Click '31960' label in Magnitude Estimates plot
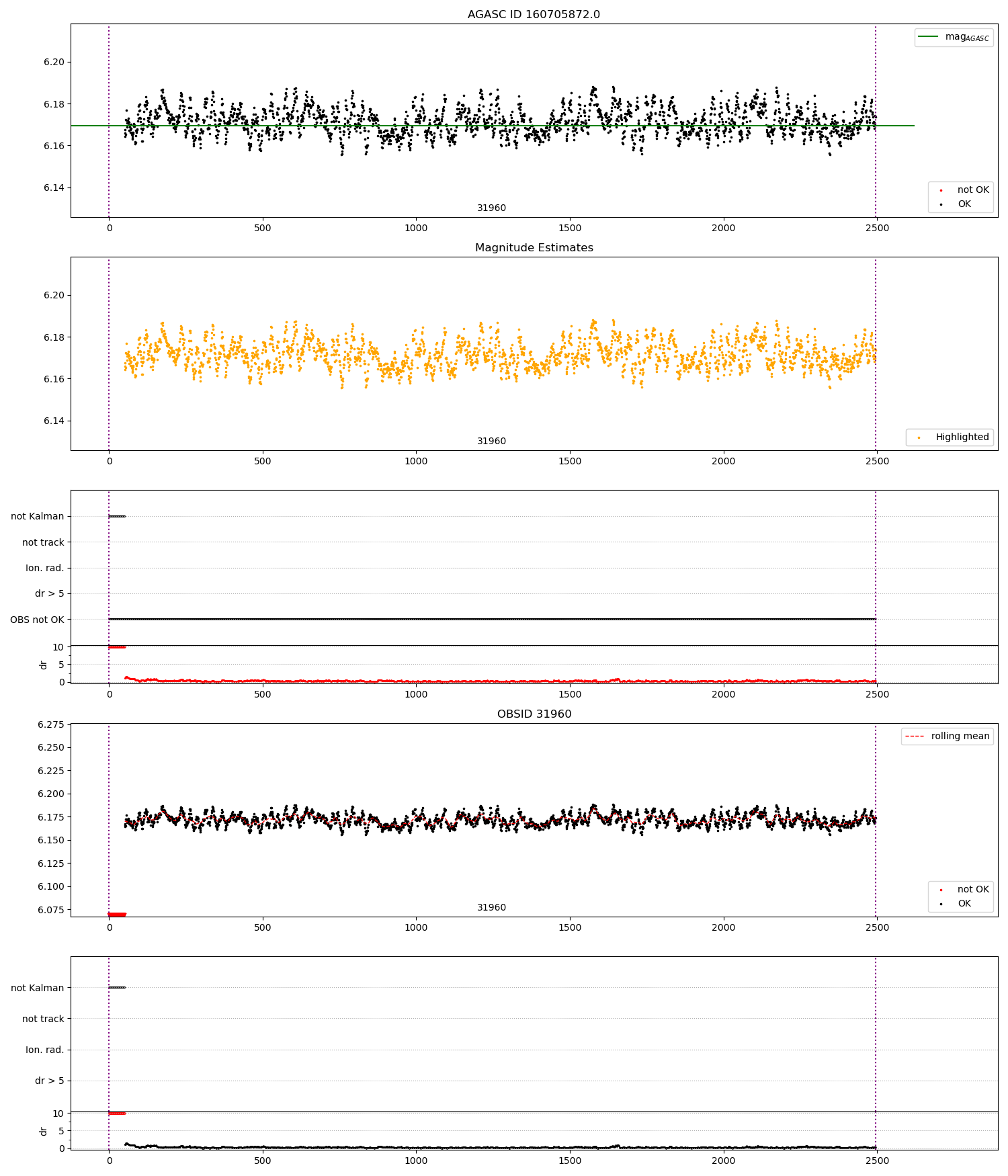The width and height of the screenshot is (1008, 1176). (491, 441)
